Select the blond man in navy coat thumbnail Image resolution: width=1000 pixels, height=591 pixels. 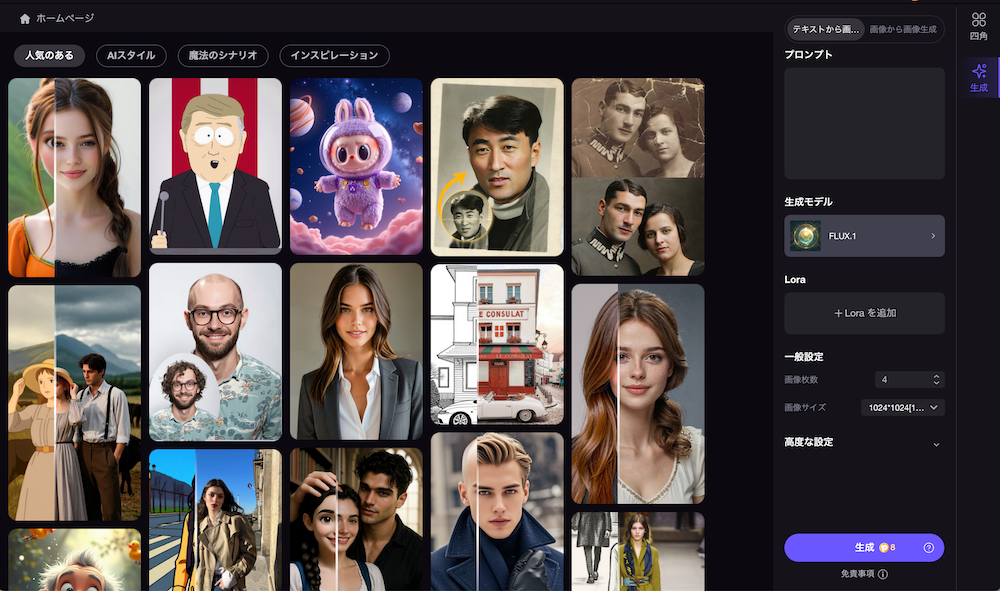pos(497,512)
